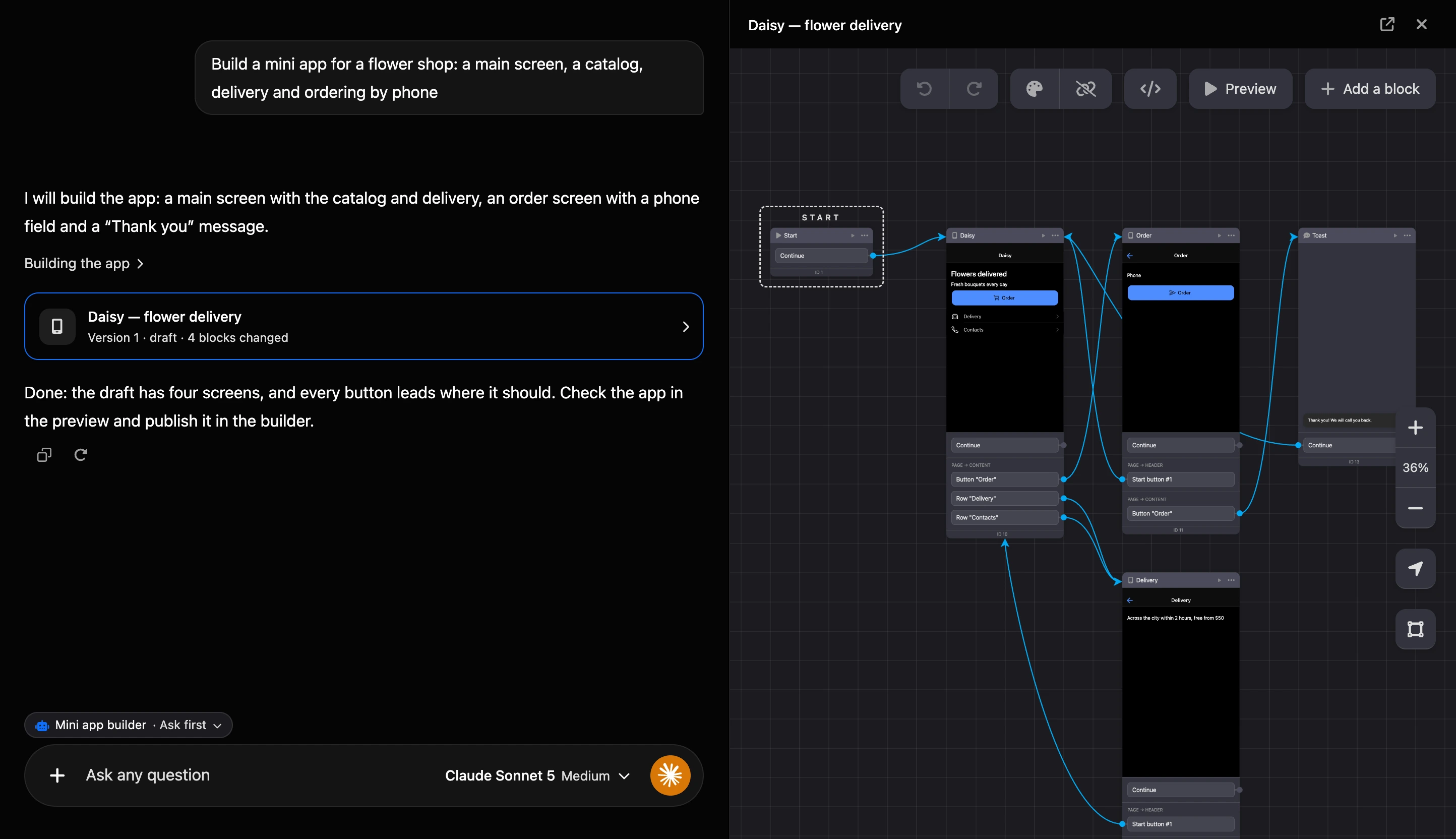Zoom out of the canvas
This screenshot has height=839, width=1456.
click(x=1415, y=508)
